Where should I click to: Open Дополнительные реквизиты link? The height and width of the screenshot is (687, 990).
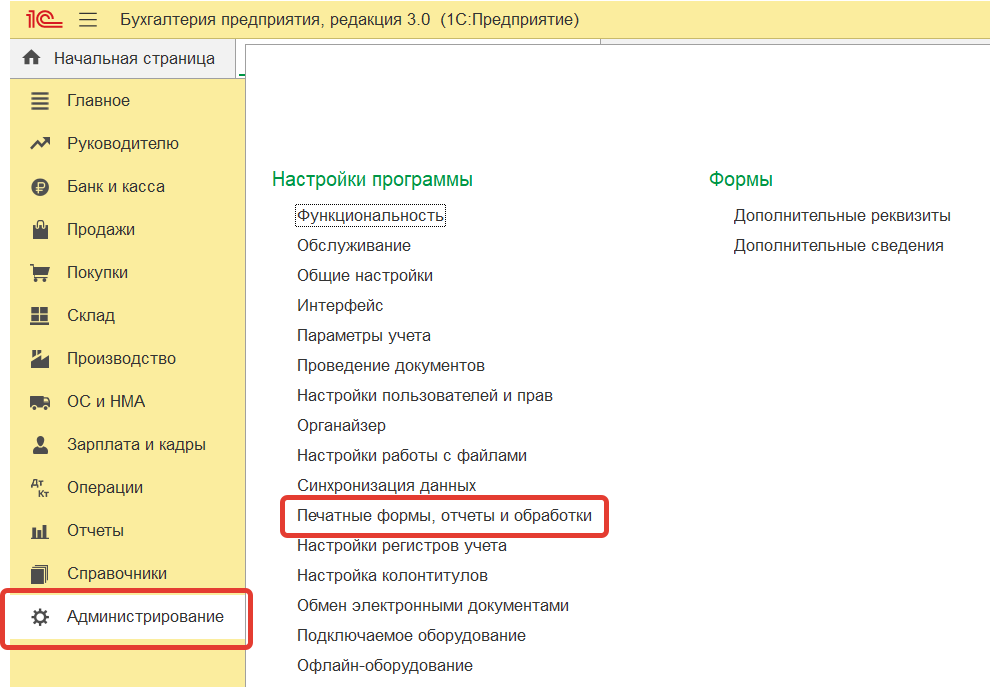coord(842,216)
